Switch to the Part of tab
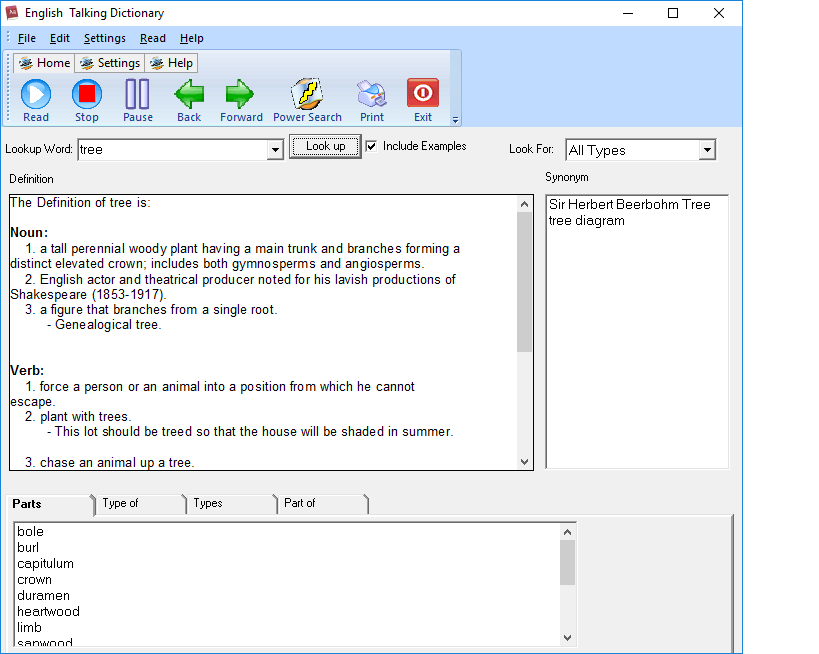The image size is (819, 654). (x=322, y=504)
